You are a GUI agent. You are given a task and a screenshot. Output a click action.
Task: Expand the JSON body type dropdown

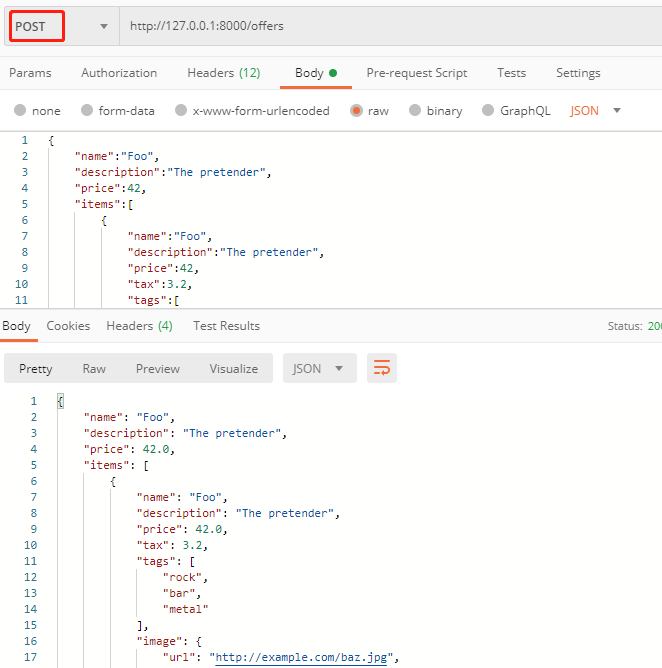596,111
